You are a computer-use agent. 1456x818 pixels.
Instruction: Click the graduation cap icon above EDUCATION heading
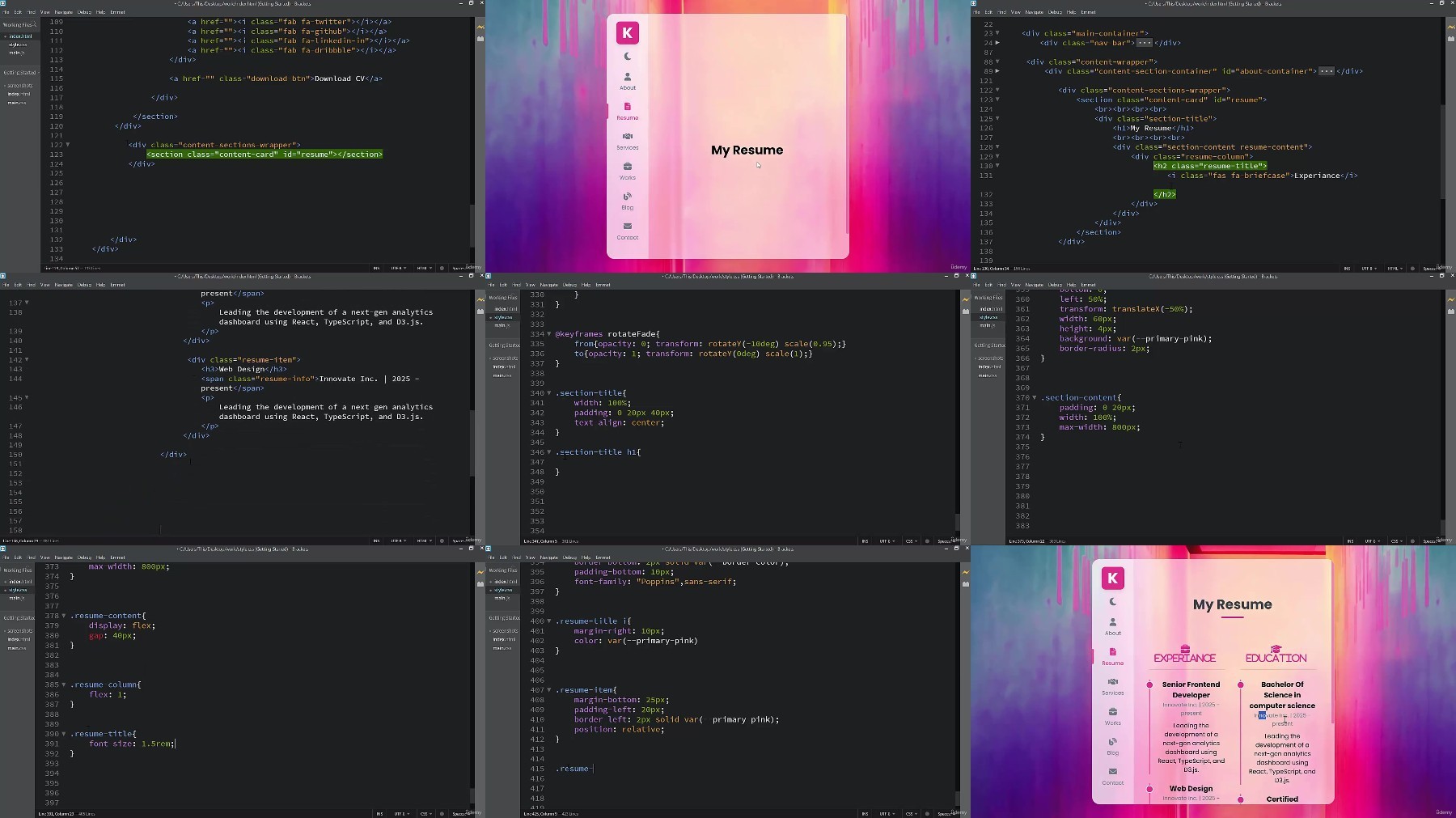tap(1276, 649)
